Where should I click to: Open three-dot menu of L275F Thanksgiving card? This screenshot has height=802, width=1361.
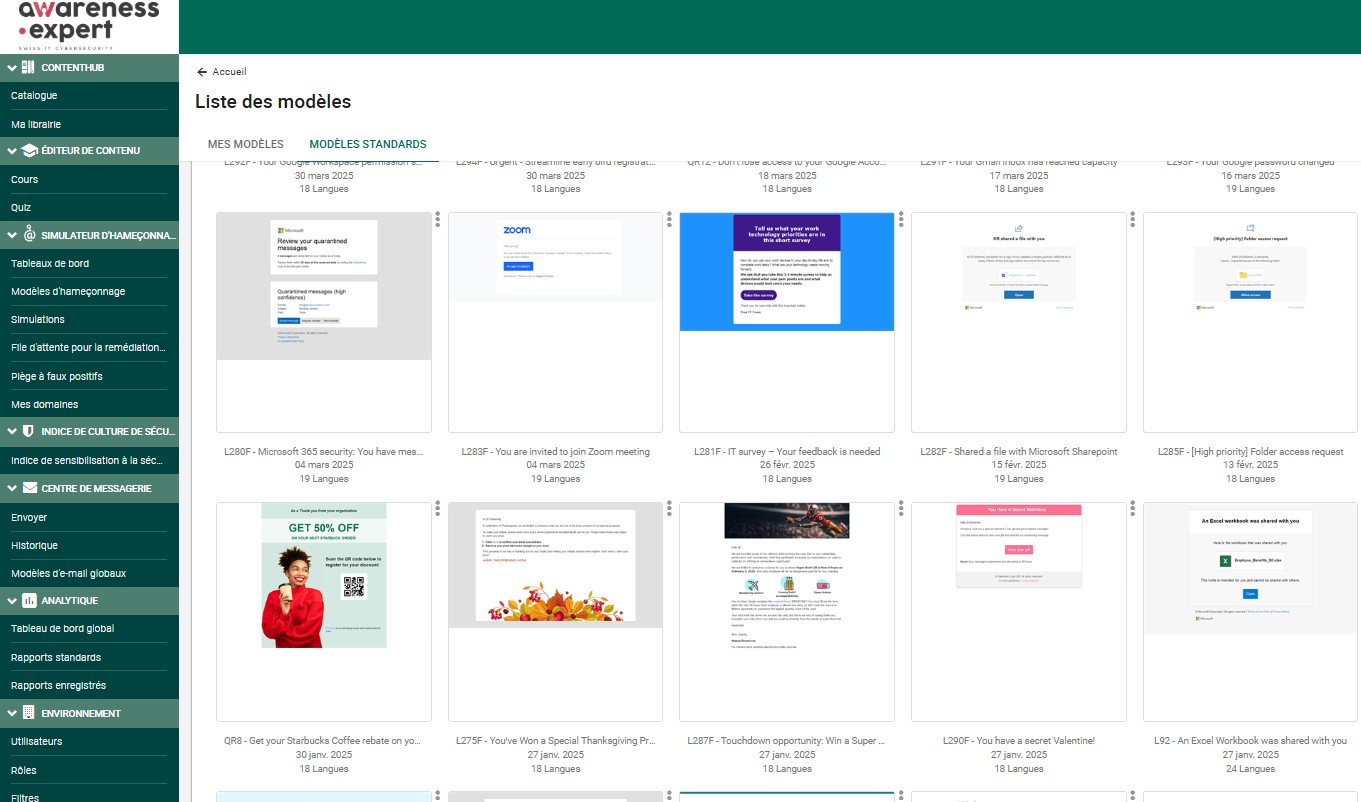pyautogui.click(x=670, y=511)
